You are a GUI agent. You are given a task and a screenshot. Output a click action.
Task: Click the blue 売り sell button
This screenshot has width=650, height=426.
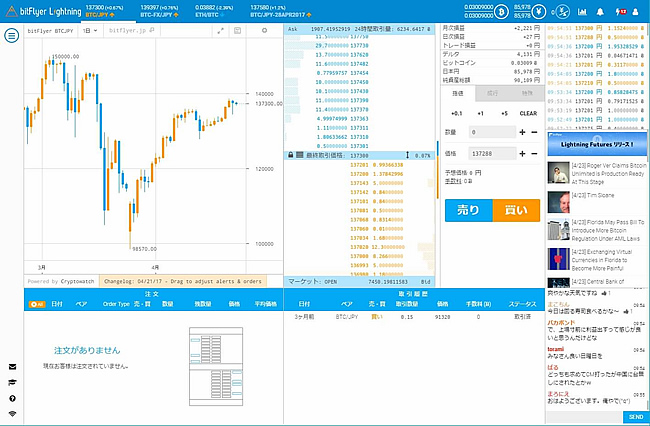pyautogui.click(x=469, y=211)
